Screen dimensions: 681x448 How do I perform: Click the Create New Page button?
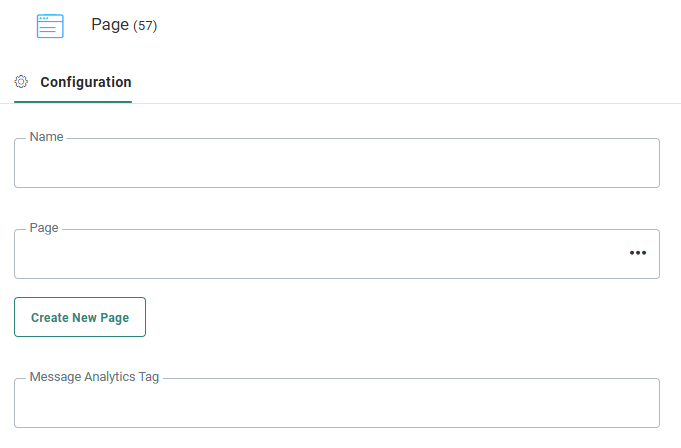tap(80, 317)
